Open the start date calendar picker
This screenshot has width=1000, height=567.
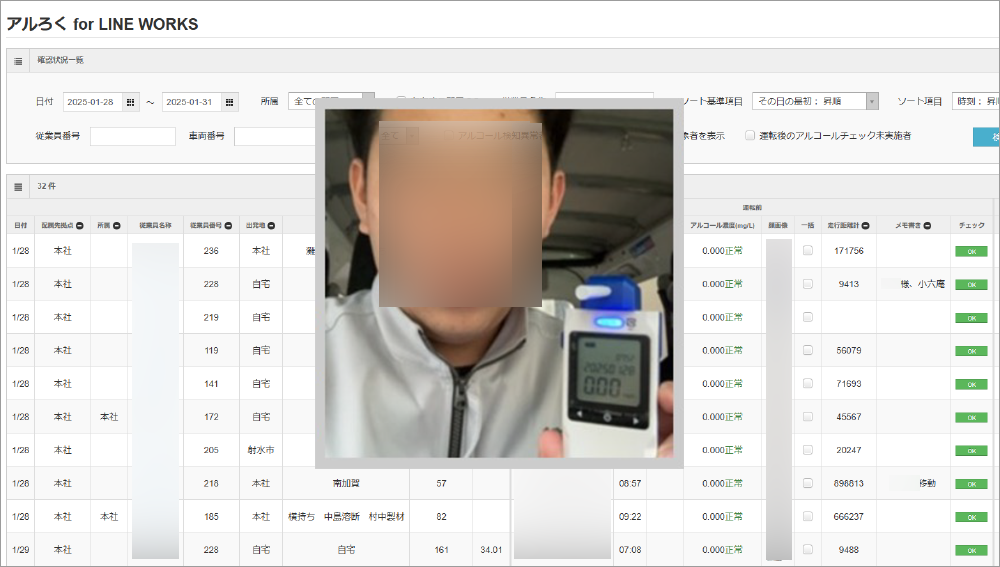click(132, 102)
